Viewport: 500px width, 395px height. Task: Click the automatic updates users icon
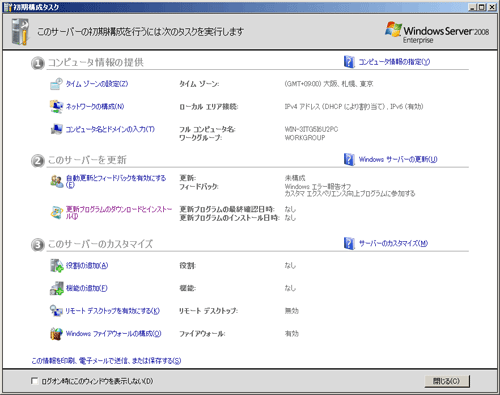point(57,181)
